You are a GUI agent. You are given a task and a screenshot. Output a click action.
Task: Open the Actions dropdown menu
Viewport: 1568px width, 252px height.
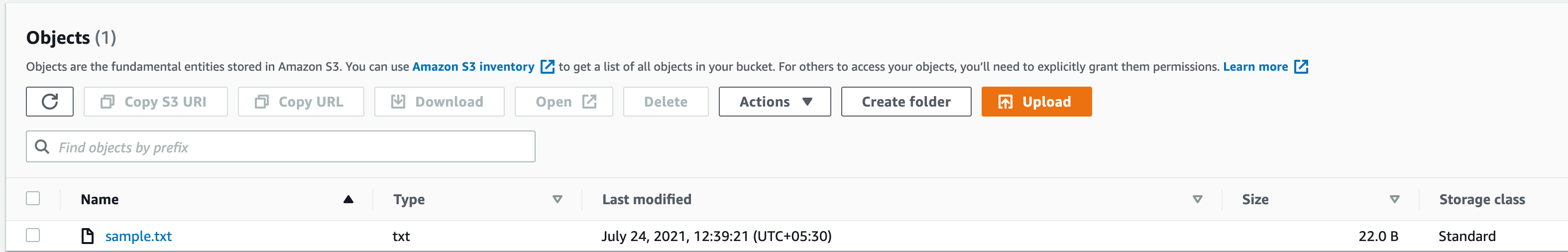774,102
